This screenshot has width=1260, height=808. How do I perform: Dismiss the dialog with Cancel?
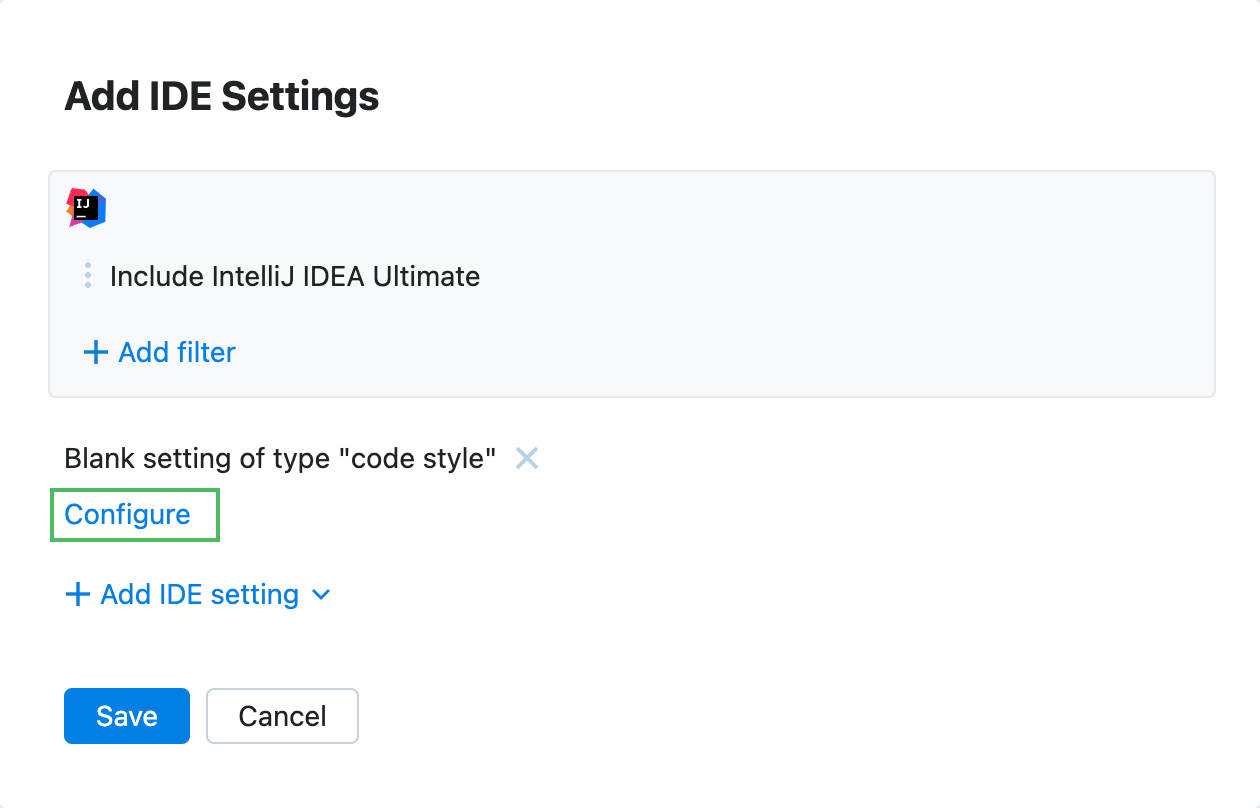point(282,716)
